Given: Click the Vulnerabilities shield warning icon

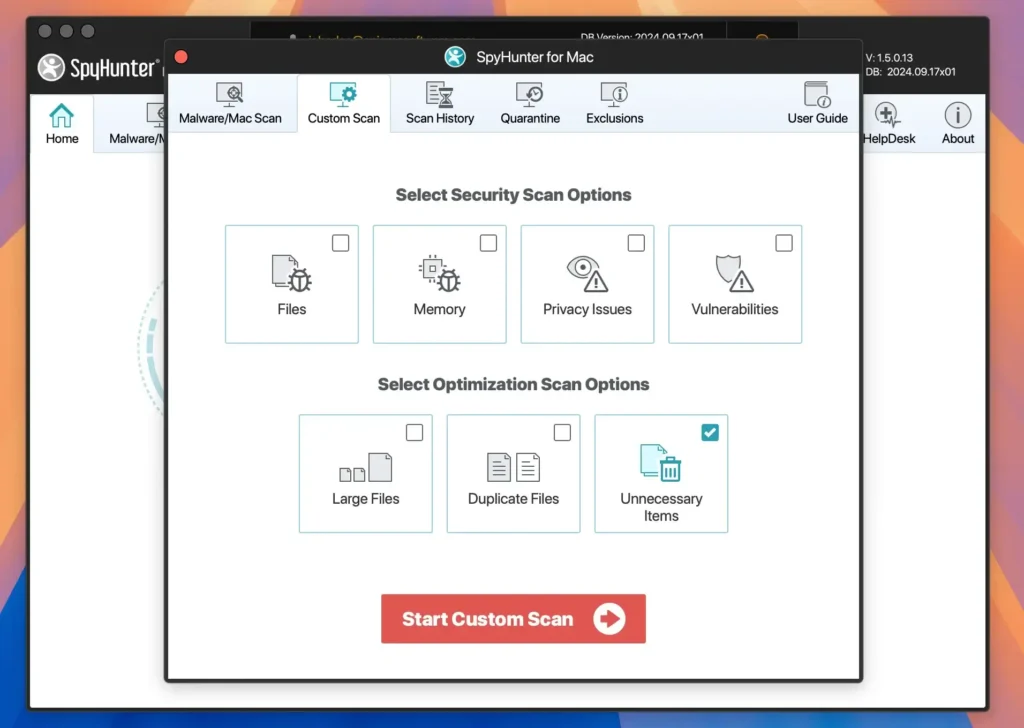Looking at the screenshot, I should coord(735,273).
